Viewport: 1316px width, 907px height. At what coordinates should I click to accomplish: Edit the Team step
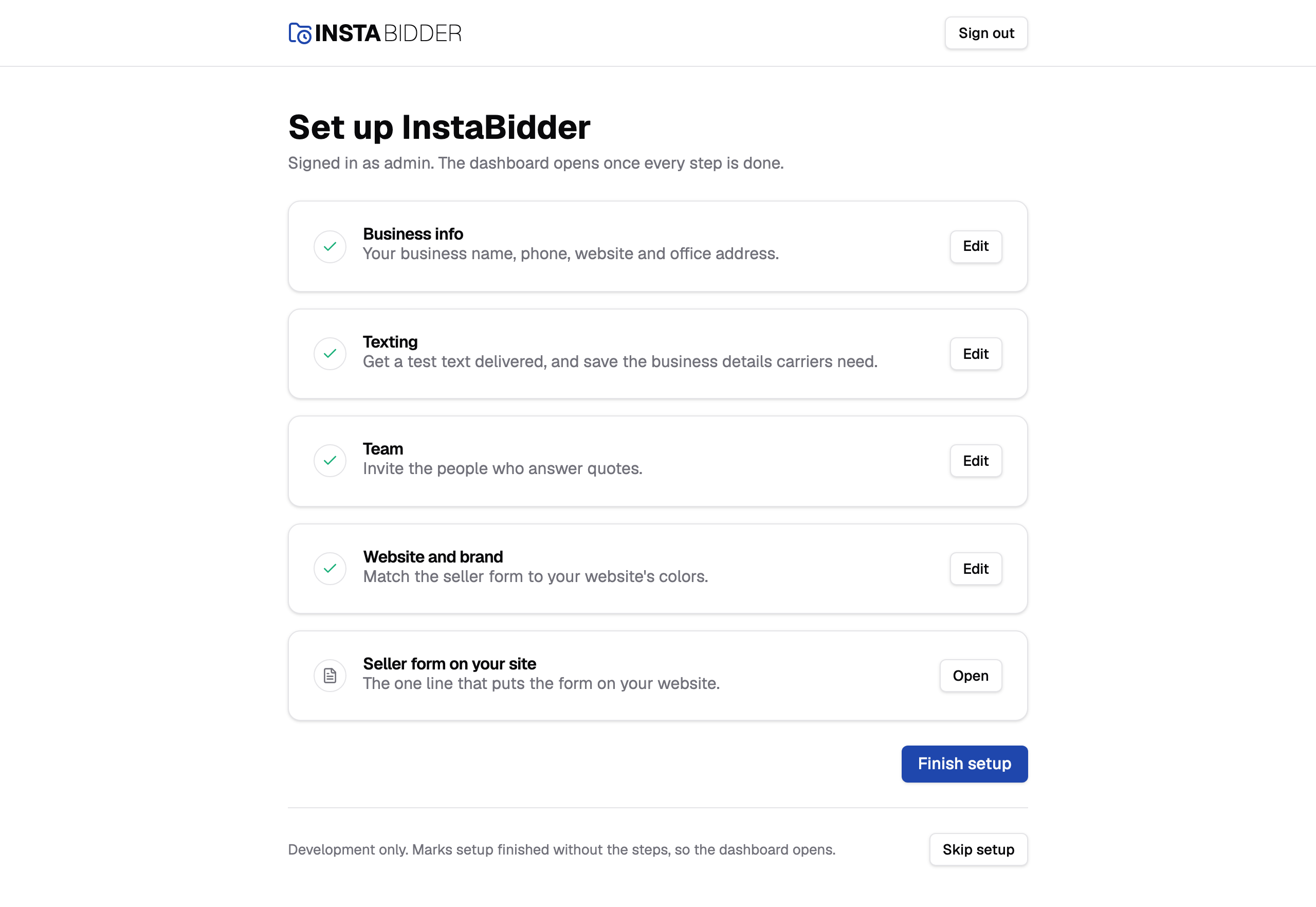[x=976, y=461]
